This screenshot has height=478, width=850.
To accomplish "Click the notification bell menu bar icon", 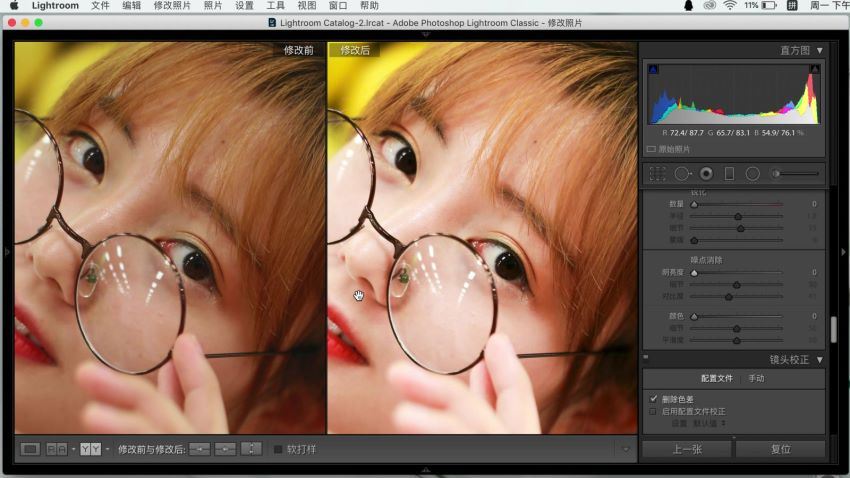I will pyautogui.click(x=688, y=5).
